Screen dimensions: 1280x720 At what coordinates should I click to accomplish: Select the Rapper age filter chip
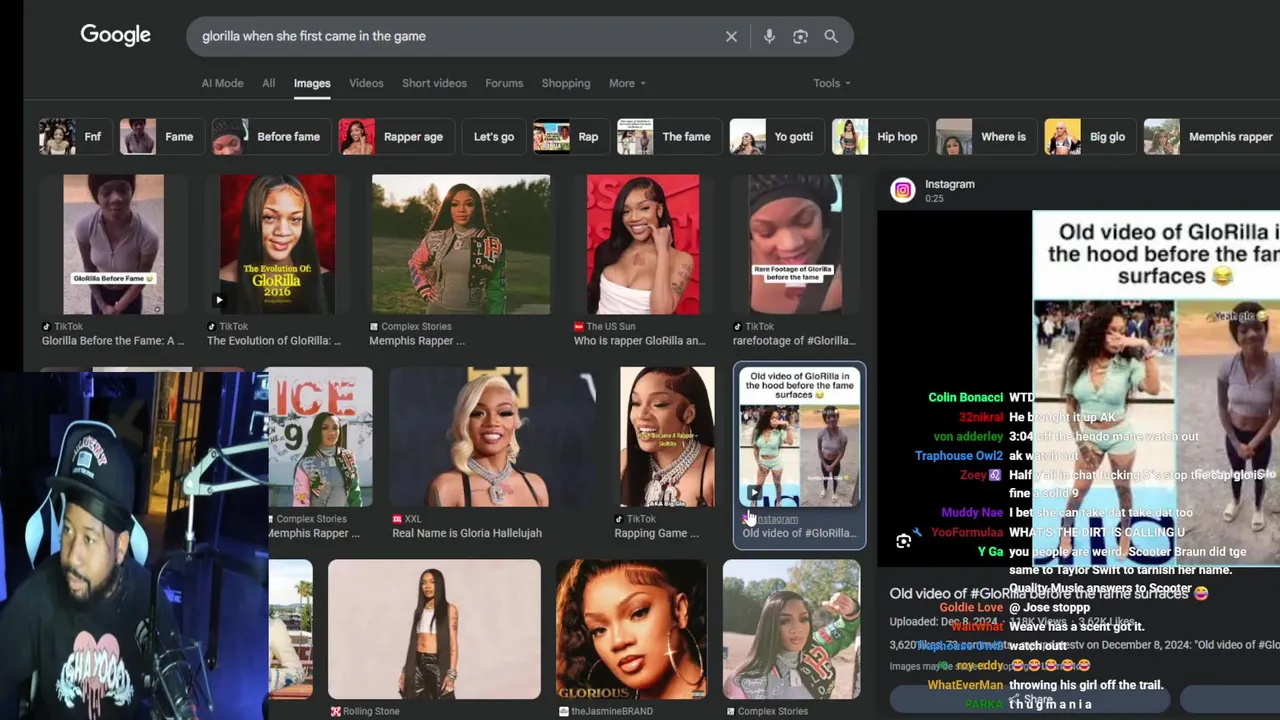(396, 137)
